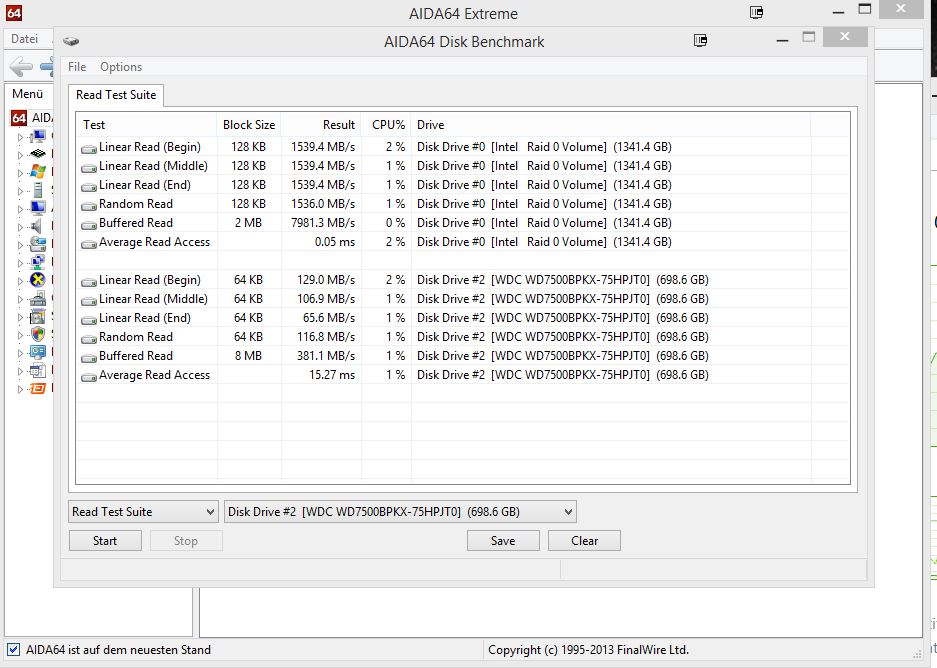Screen dimensions: 937x668
Task: Click the disk icon of the 106.9 MB/s Linear Read row
Action: point(89,300)
